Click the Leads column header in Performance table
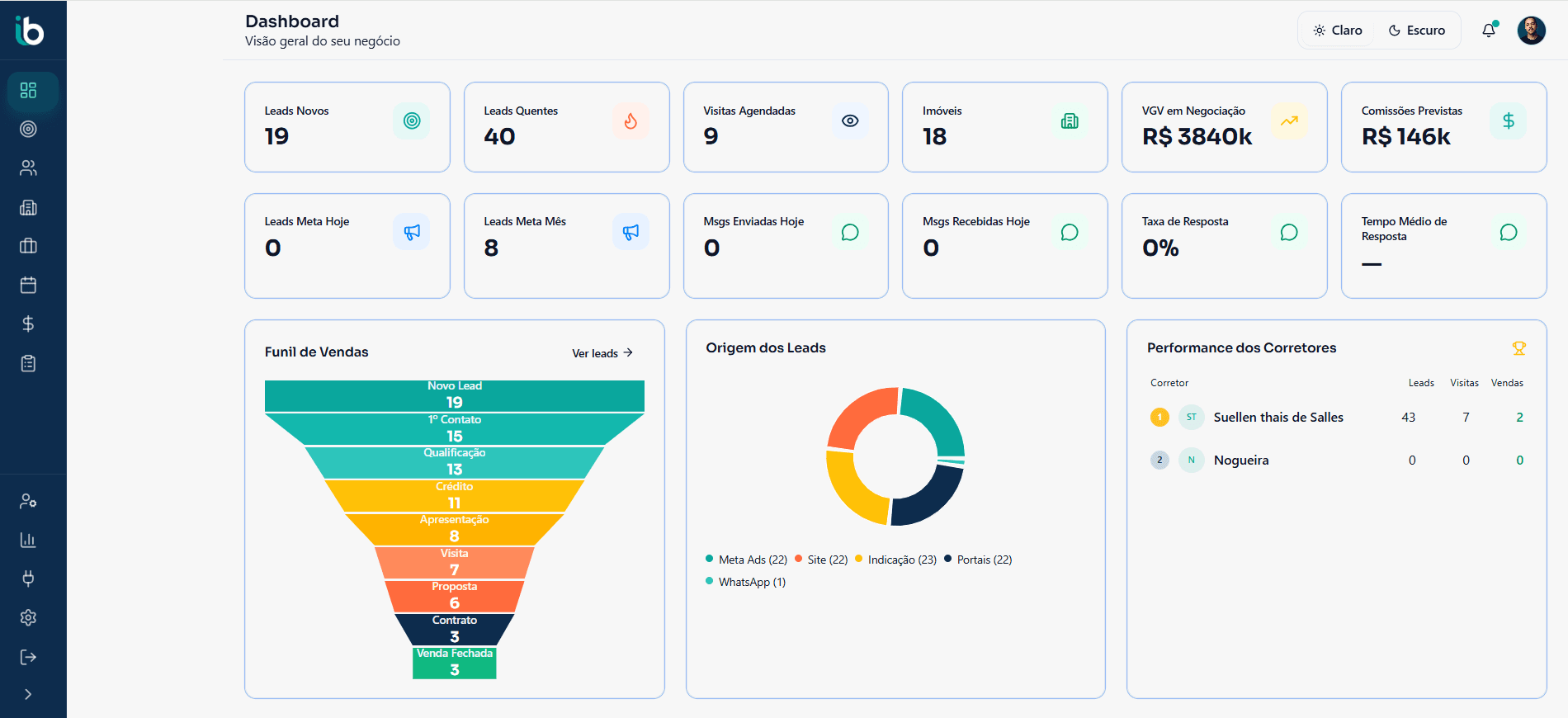The width and height of the screenshot is (1568, 718). click(x=1421, y=383)
